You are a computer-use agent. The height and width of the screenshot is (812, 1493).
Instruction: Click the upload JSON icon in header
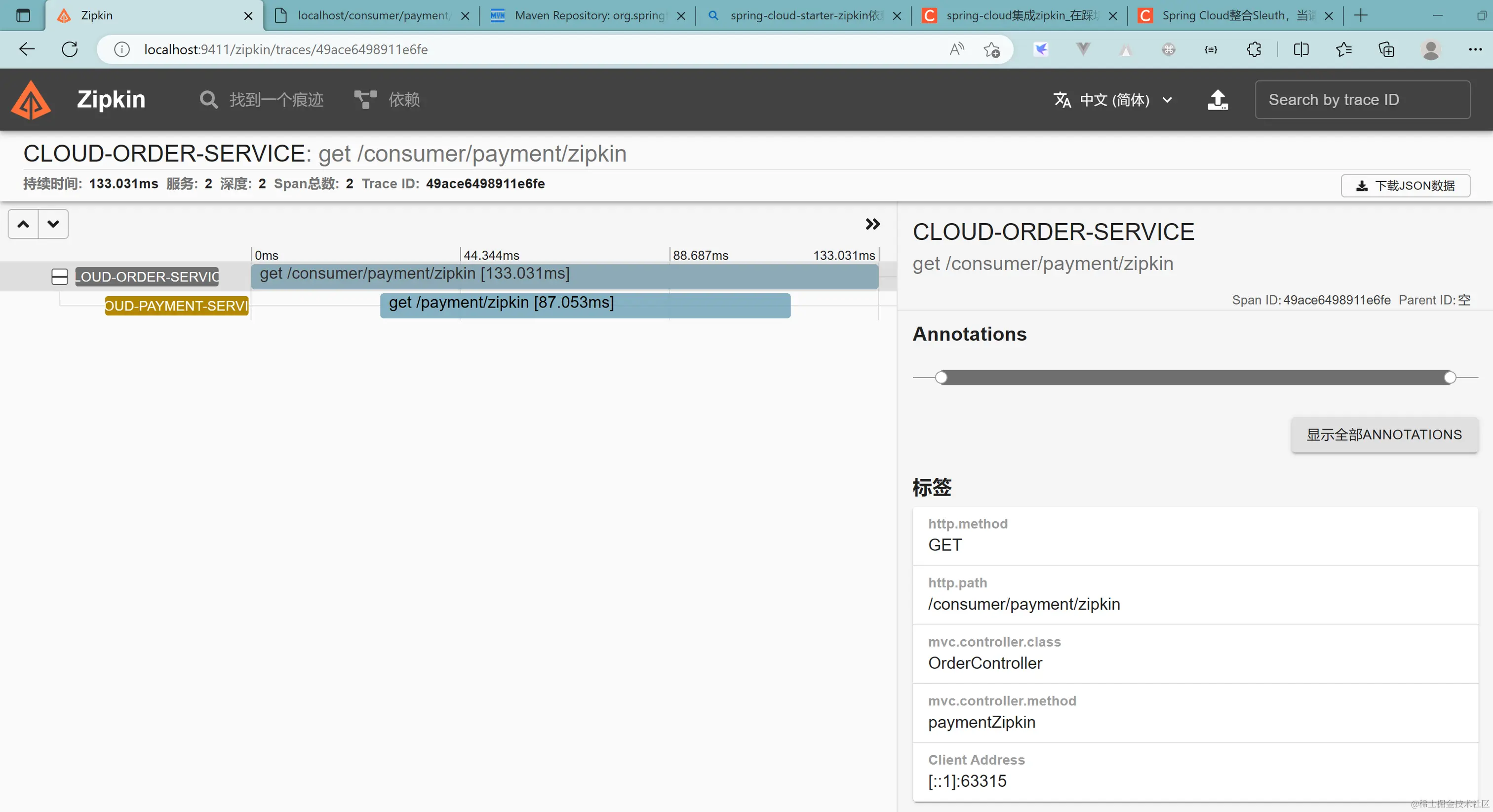click(x=1217, y=100)
